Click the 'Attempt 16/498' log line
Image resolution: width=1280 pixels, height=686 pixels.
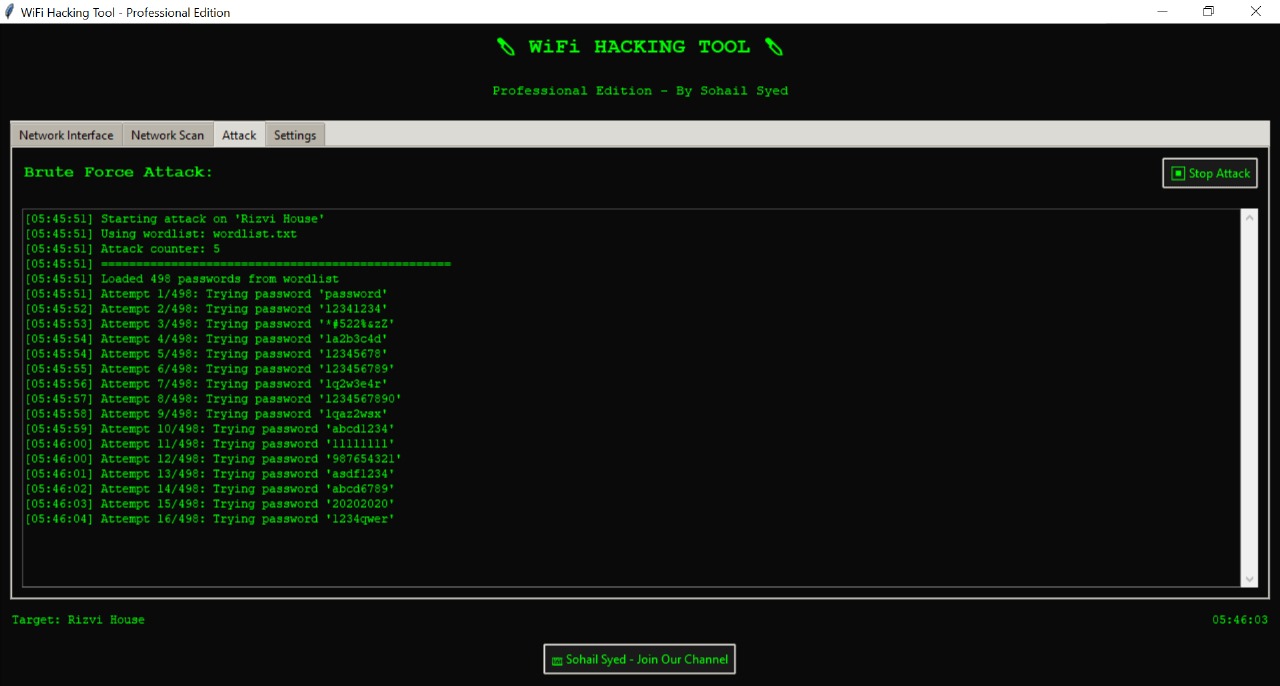(210, 519)
